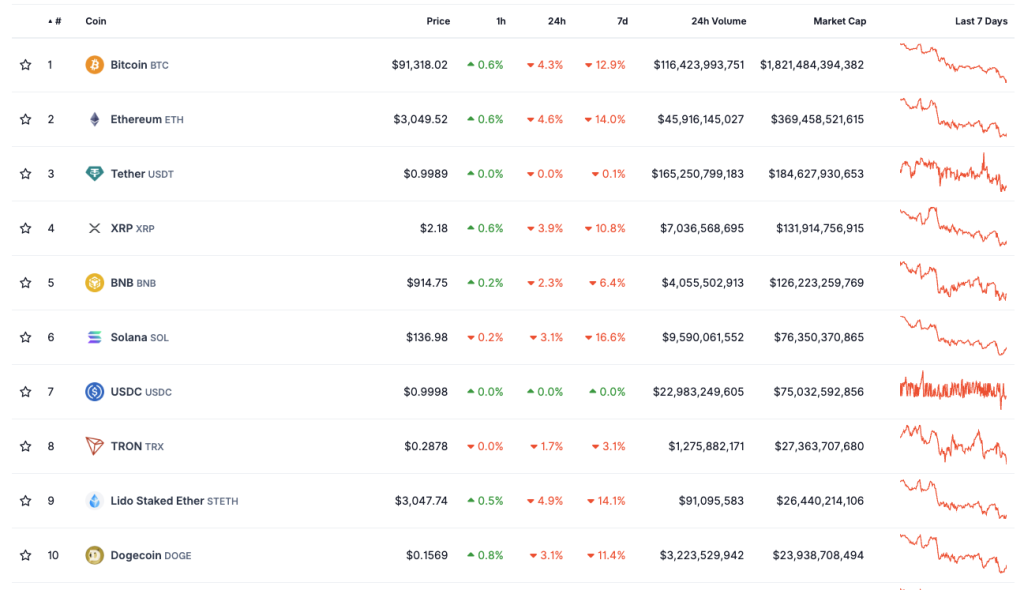Sort table by 7d column header
This screenshot has height=590, width=1024.
(x=622, y=21)
